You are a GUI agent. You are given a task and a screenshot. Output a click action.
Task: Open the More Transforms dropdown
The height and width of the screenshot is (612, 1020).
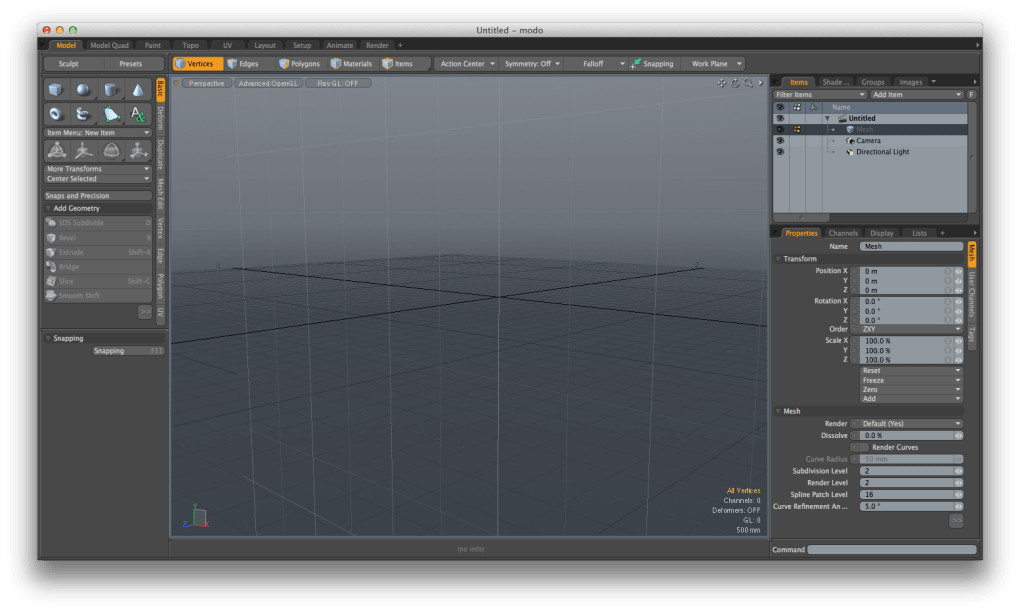98,168
